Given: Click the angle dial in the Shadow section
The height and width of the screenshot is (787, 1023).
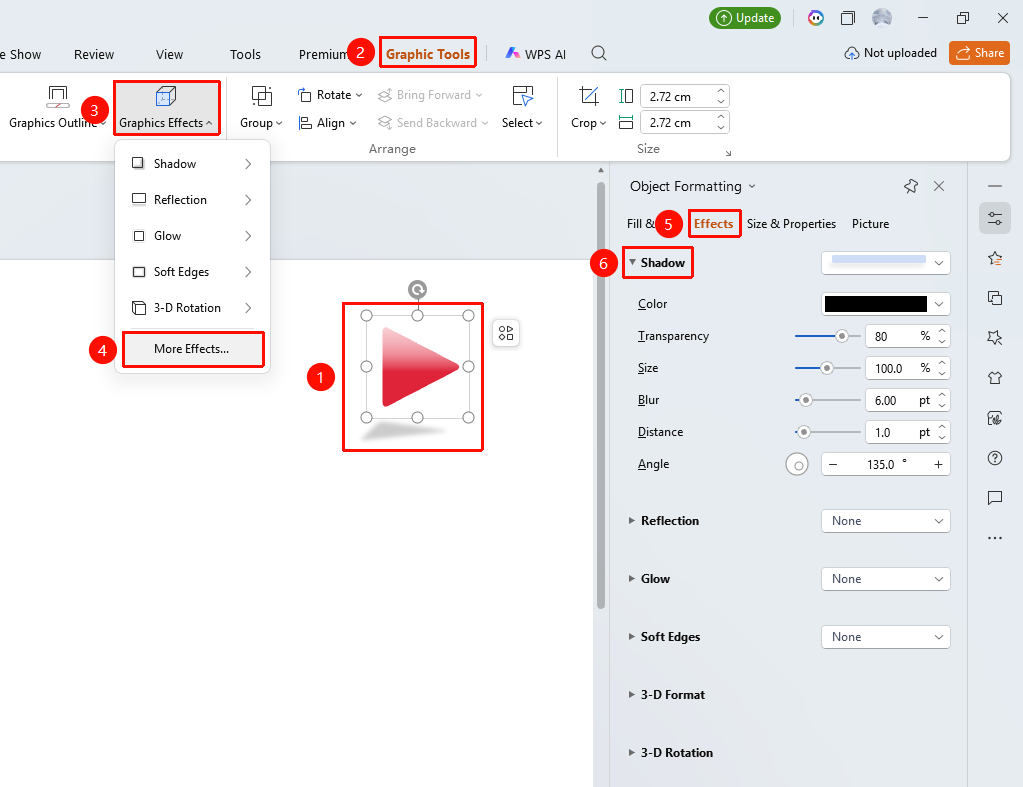Looking at the screenshot, I should pyautogui.click(x=797, y=465).
